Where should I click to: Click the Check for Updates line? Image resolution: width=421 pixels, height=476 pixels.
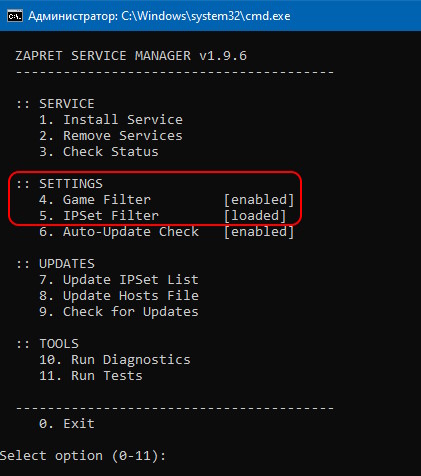pos(119,312)
